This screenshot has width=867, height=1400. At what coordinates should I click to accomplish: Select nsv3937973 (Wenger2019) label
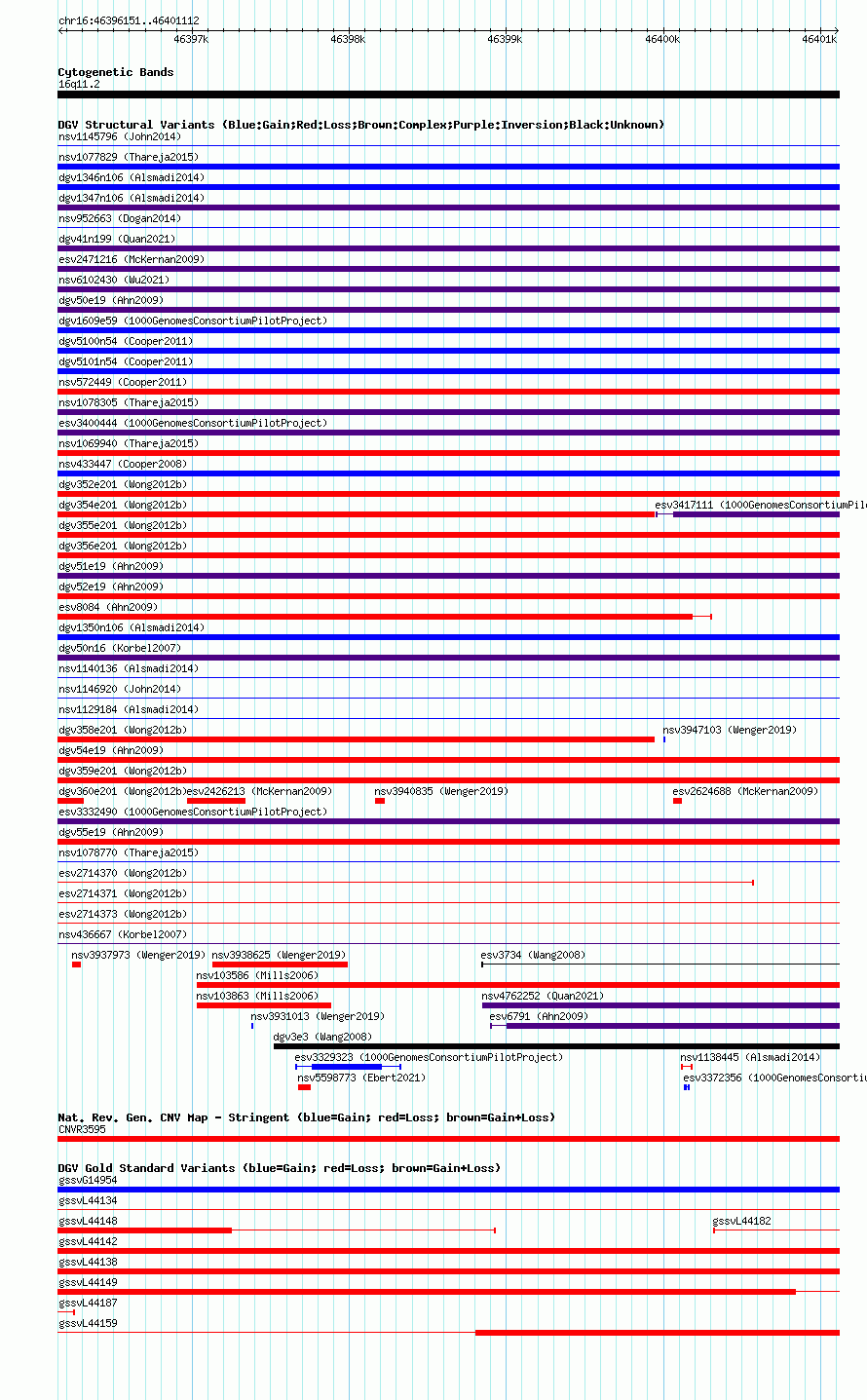(138, 956)
